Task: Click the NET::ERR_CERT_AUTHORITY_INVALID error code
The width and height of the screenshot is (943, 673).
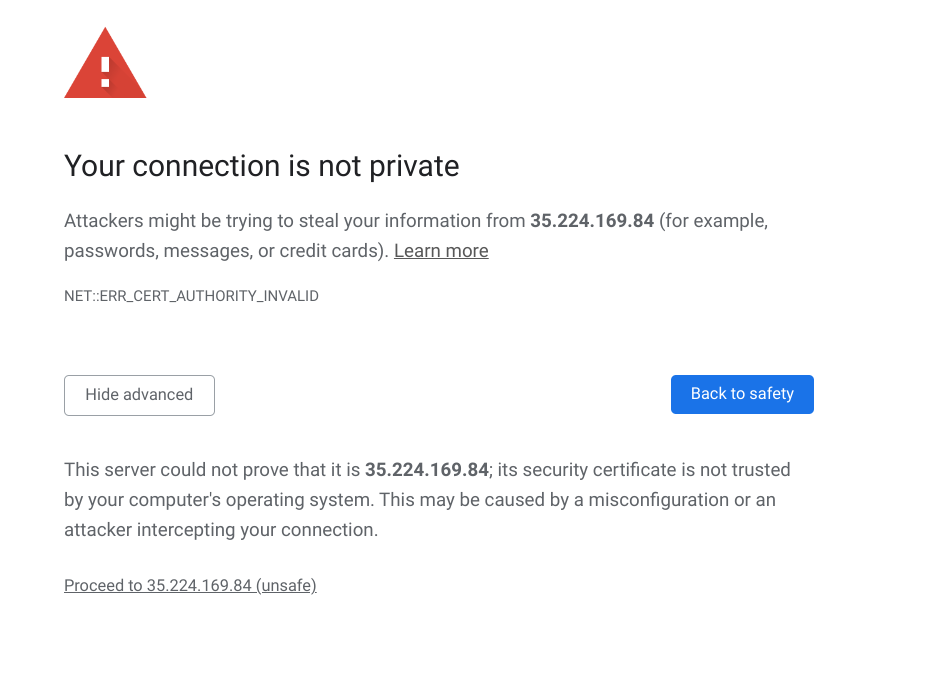Action: pos(191,296)
